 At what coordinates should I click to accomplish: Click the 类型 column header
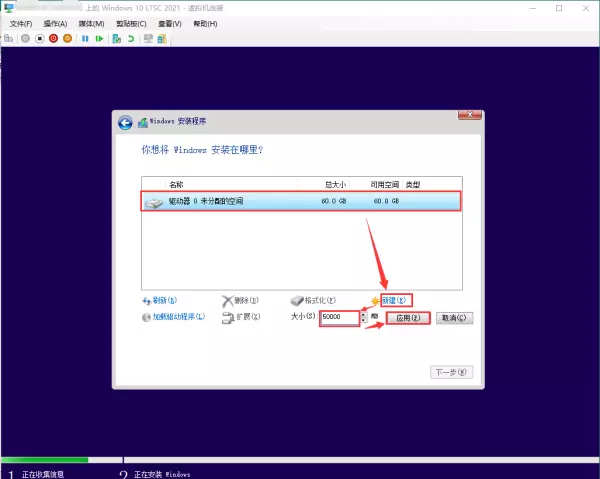tap(413, 185)
